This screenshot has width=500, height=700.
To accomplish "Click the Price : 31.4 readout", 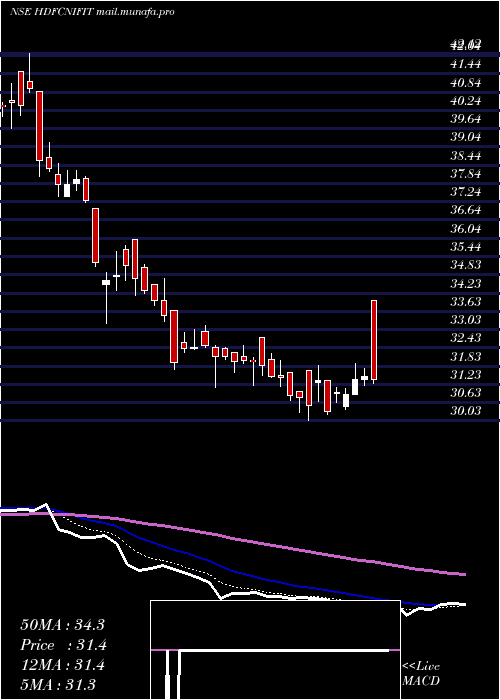I will click(62, 645).
